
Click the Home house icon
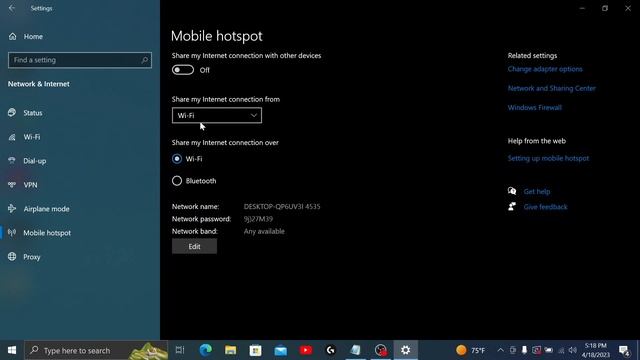click(13, 36)
